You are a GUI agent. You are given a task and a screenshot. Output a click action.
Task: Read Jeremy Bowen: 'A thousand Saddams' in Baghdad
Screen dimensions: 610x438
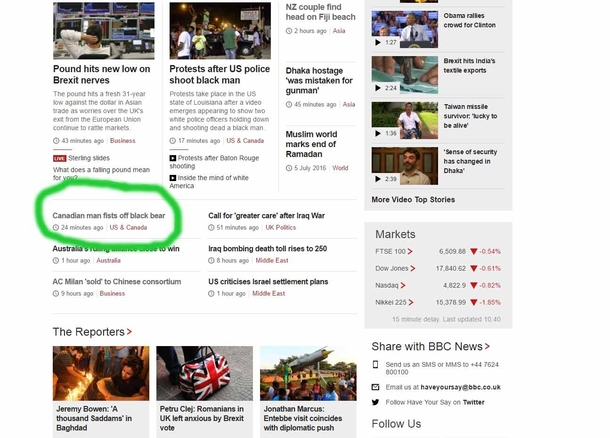[x=94, y=419]
